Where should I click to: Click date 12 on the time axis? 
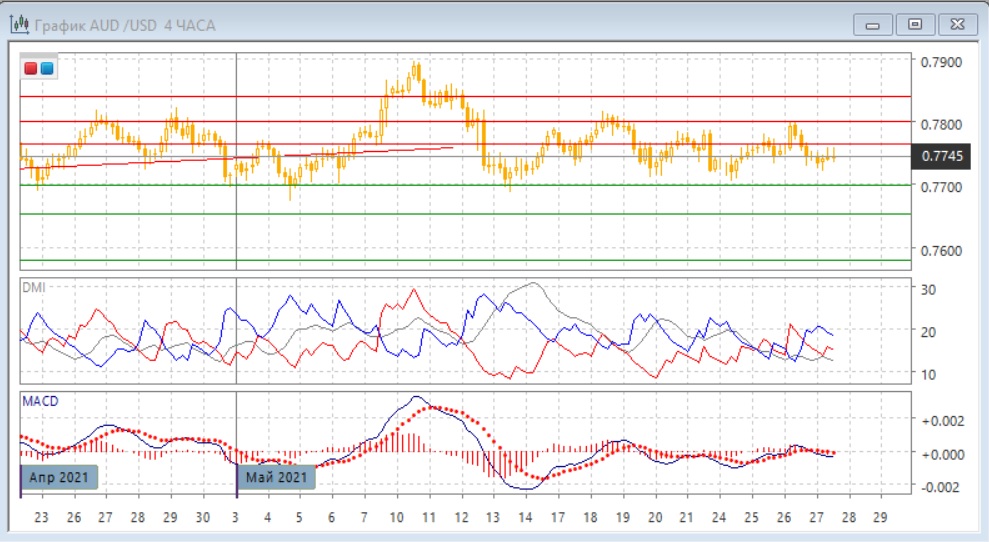click(461, 519)
